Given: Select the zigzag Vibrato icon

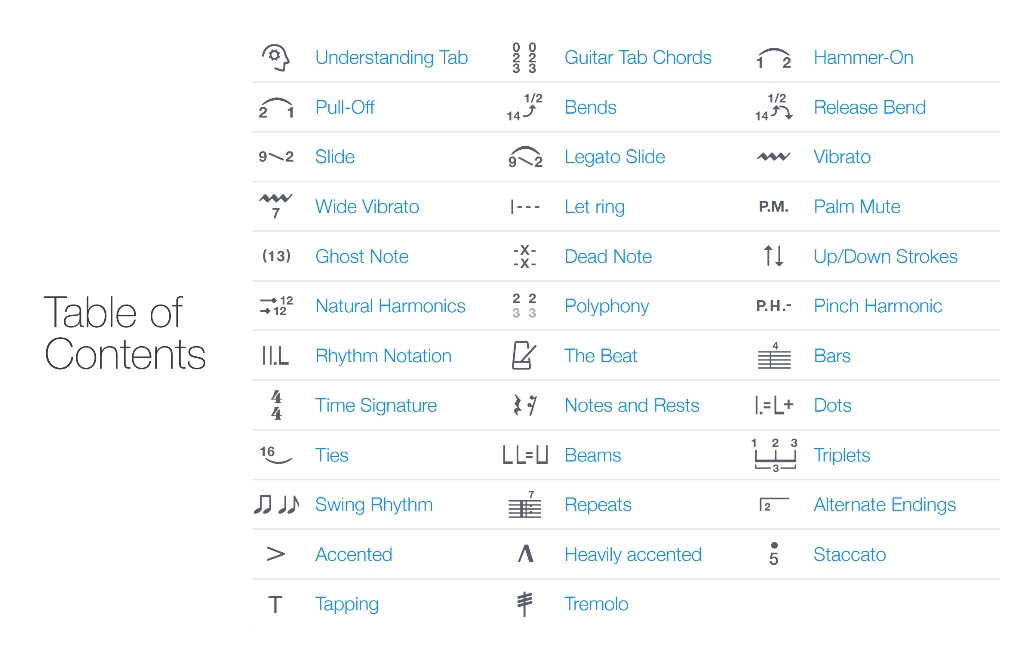Looking at the screenshot, I should click(x=773, y=157).
